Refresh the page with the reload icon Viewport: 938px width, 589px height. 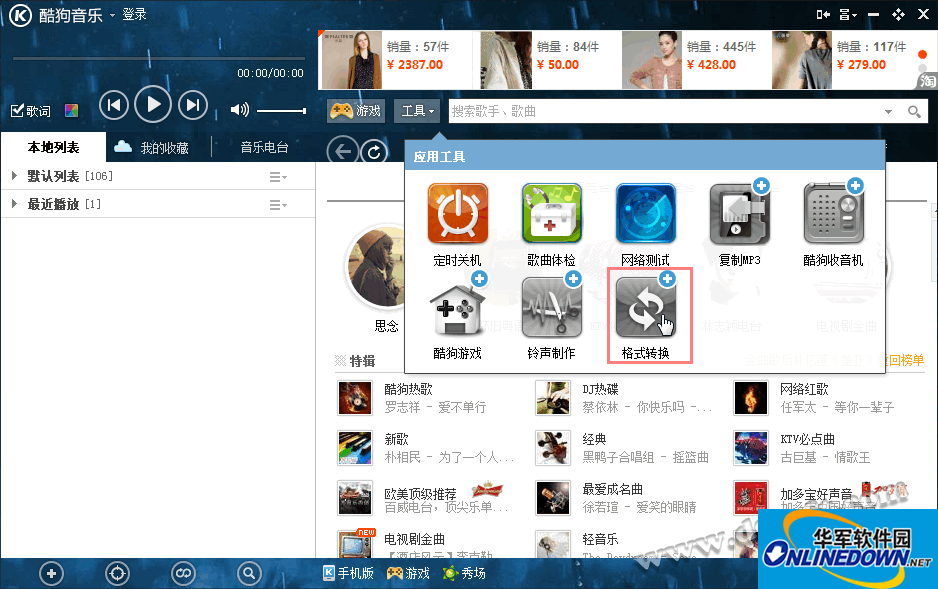pyautogui.click(x=374, y=152)
